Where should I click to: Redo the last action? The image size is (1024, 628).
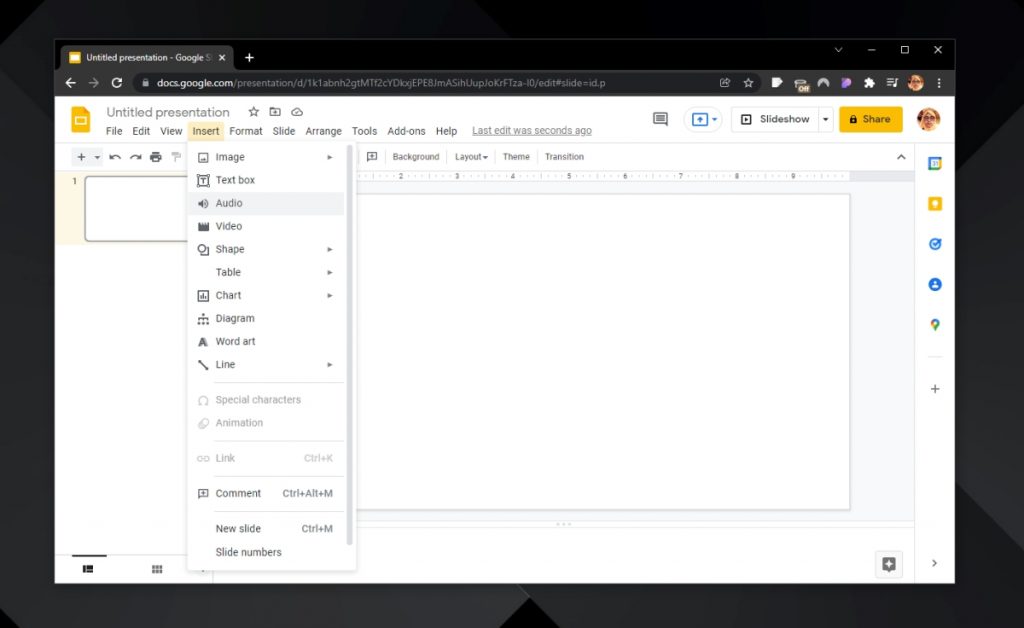pos(135,157)
